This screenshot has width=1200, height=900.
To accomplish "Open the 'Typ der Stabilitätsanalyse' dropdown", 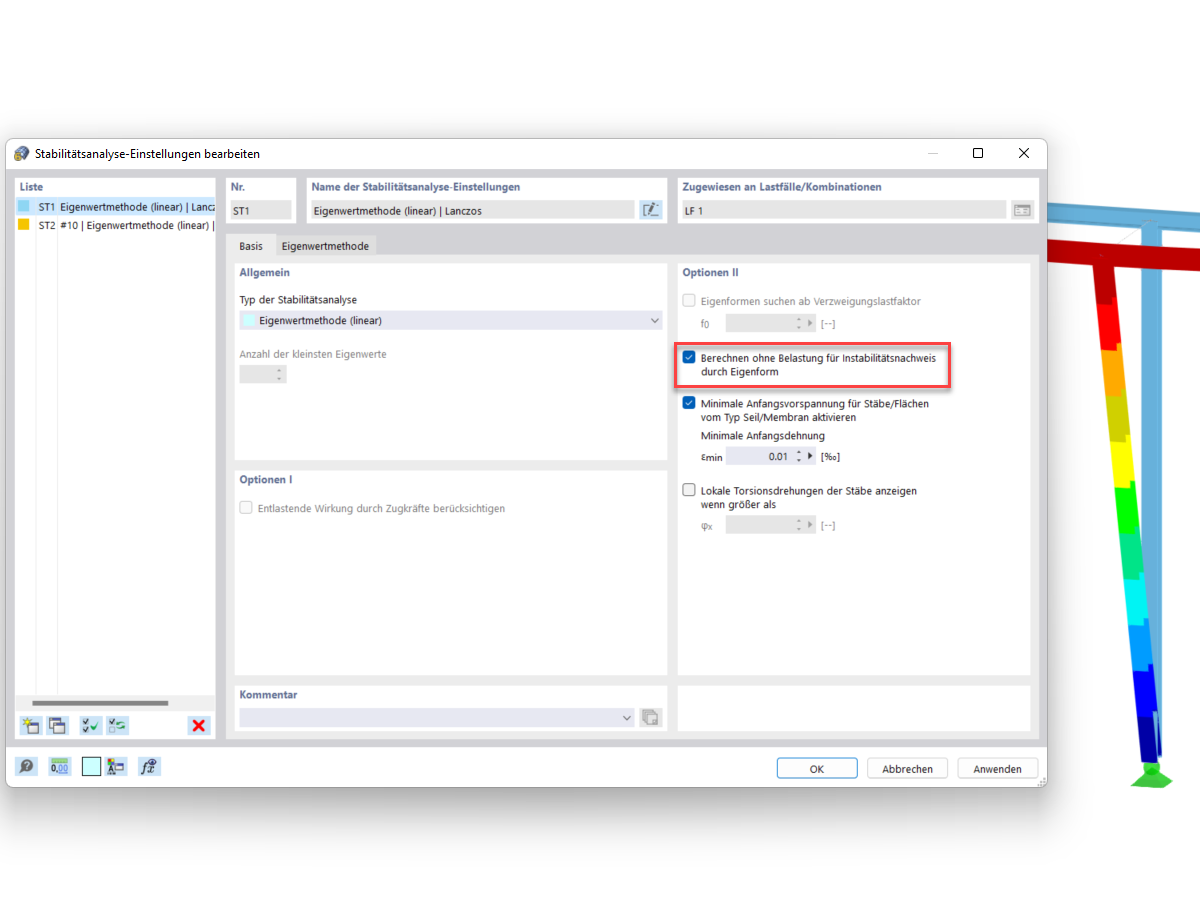I will pyautogui.click(x=655, y=320).
